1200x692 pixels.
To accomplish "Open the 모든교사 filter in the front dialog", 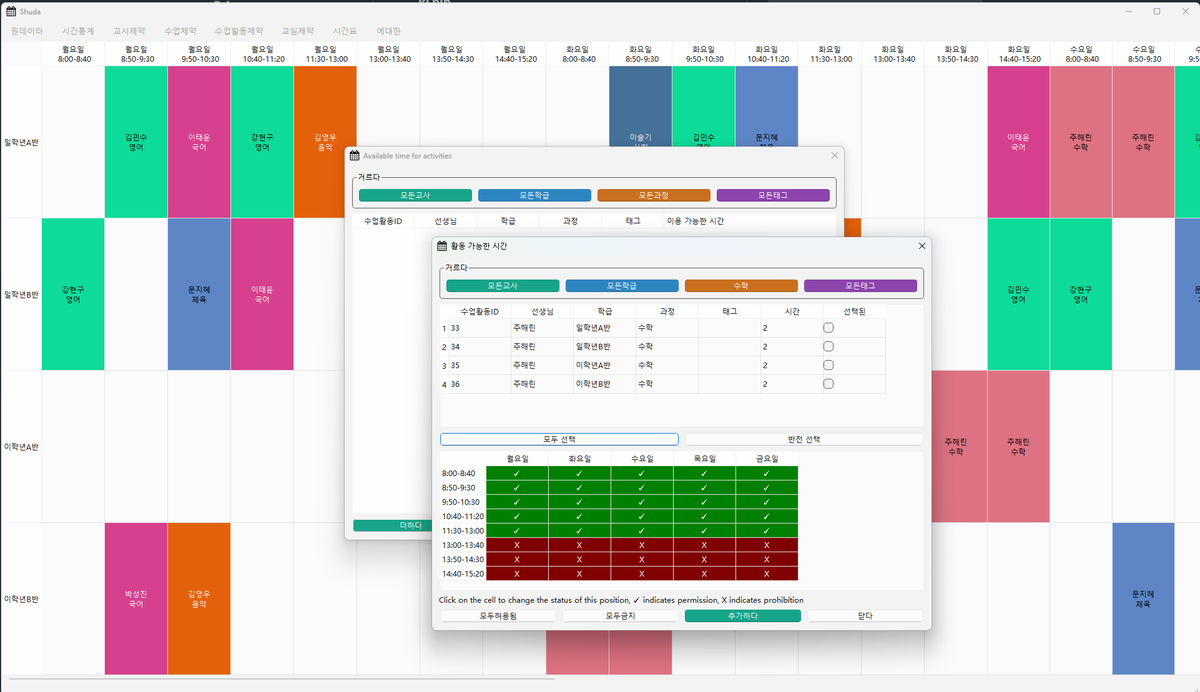I will (x=503, y=286).
